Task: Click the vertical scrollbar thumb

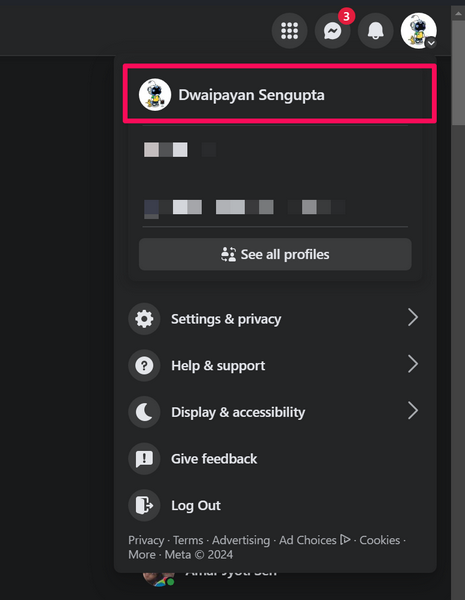Action: point(458,73)
